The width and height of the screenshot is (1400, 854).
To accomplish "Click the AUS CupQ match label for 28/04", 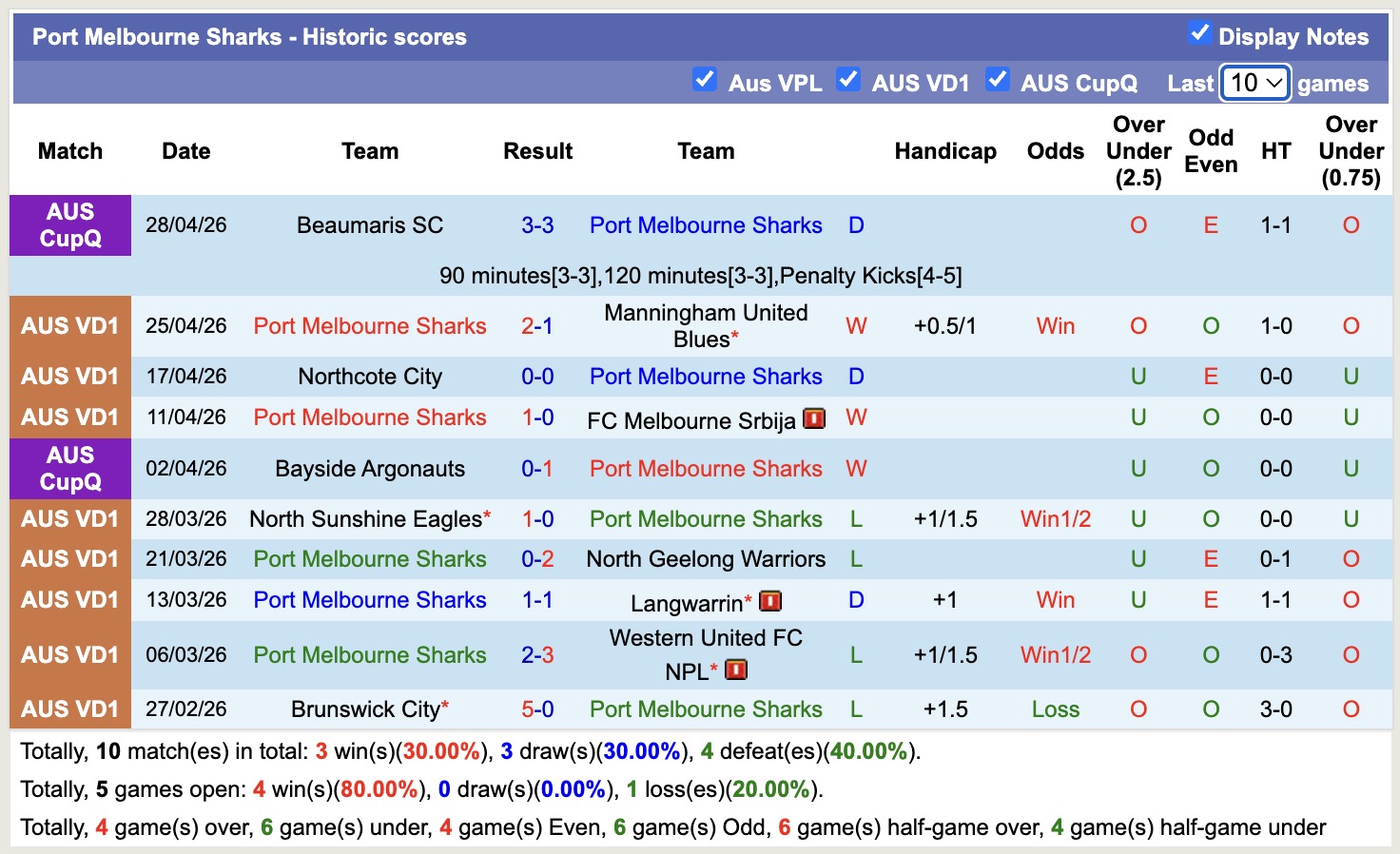I will pos(69,225).
